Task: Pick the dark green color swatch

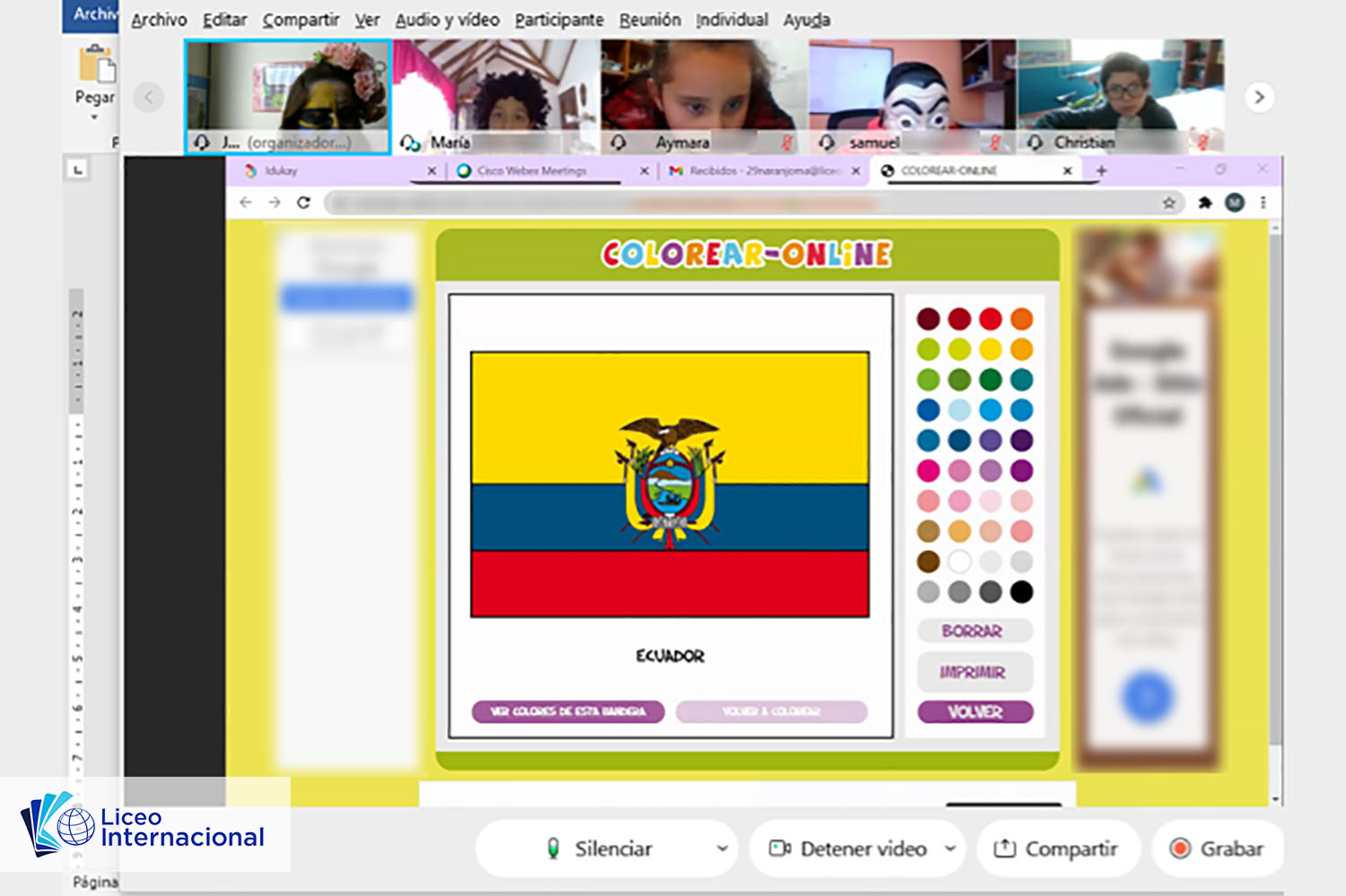Action: click(991, 379)
